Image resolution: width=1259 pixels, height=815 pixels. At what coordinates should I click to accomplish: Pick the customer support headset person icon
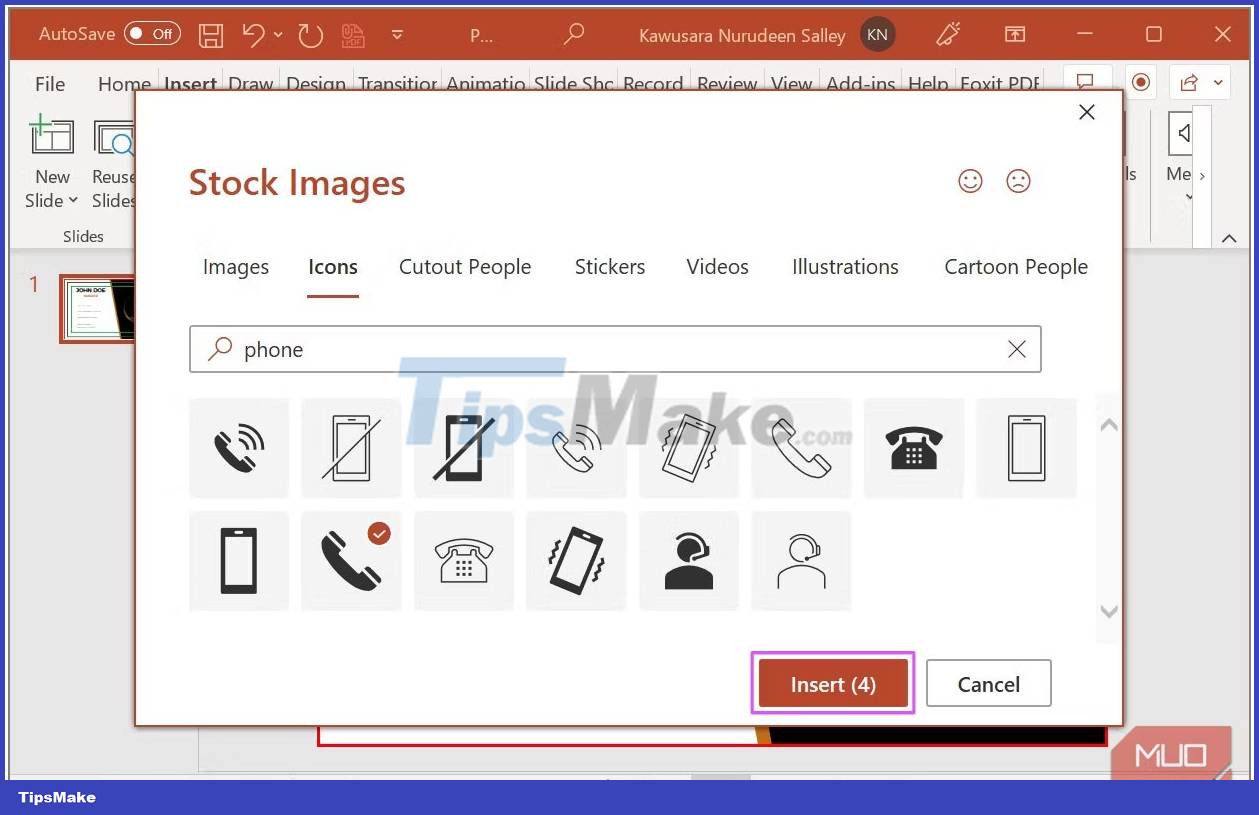click(688, 560)
